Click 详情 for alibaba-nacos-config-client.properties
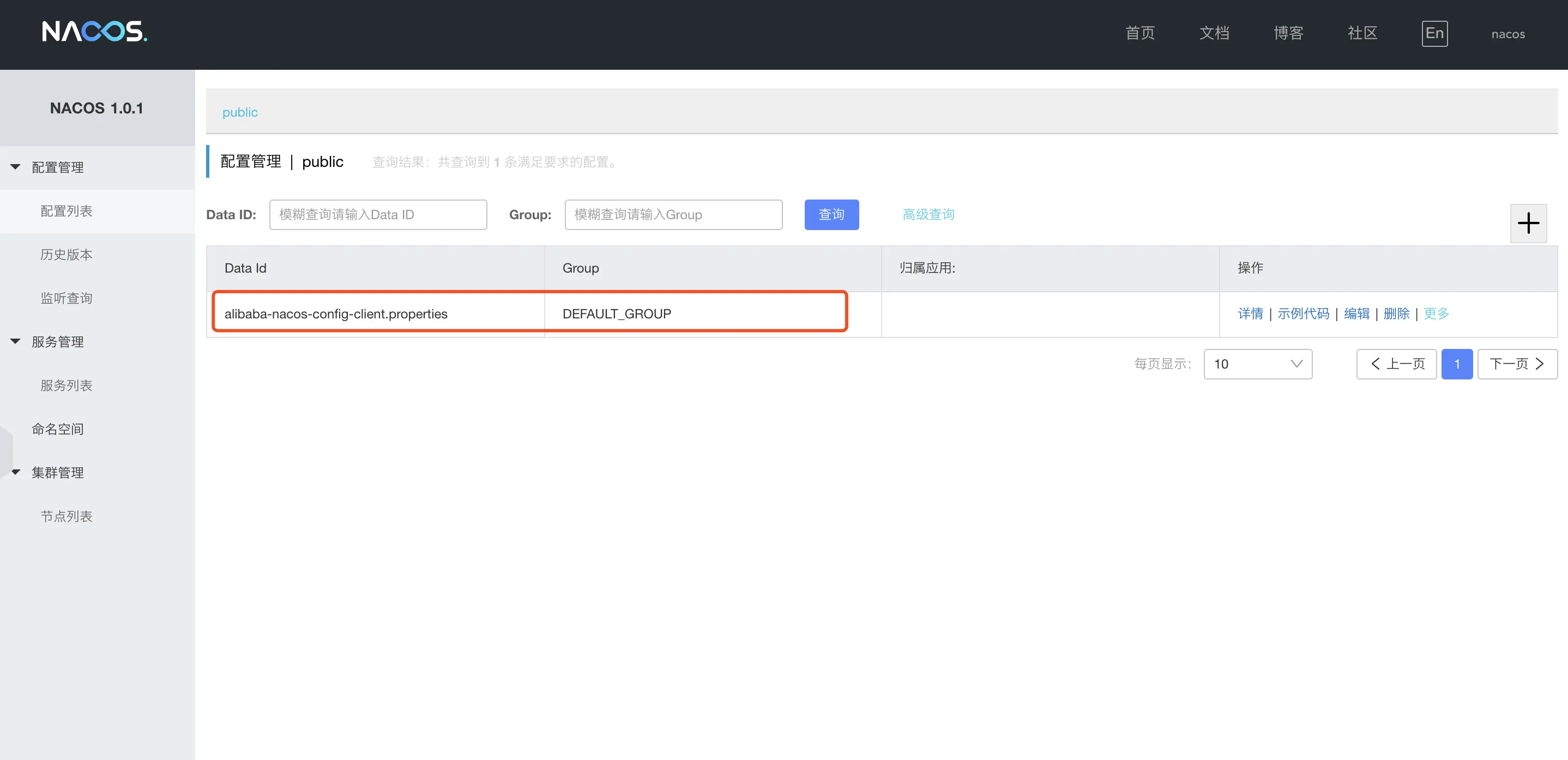The height and width of the screenshot is (760, 1568). [x=1250, y=313]
